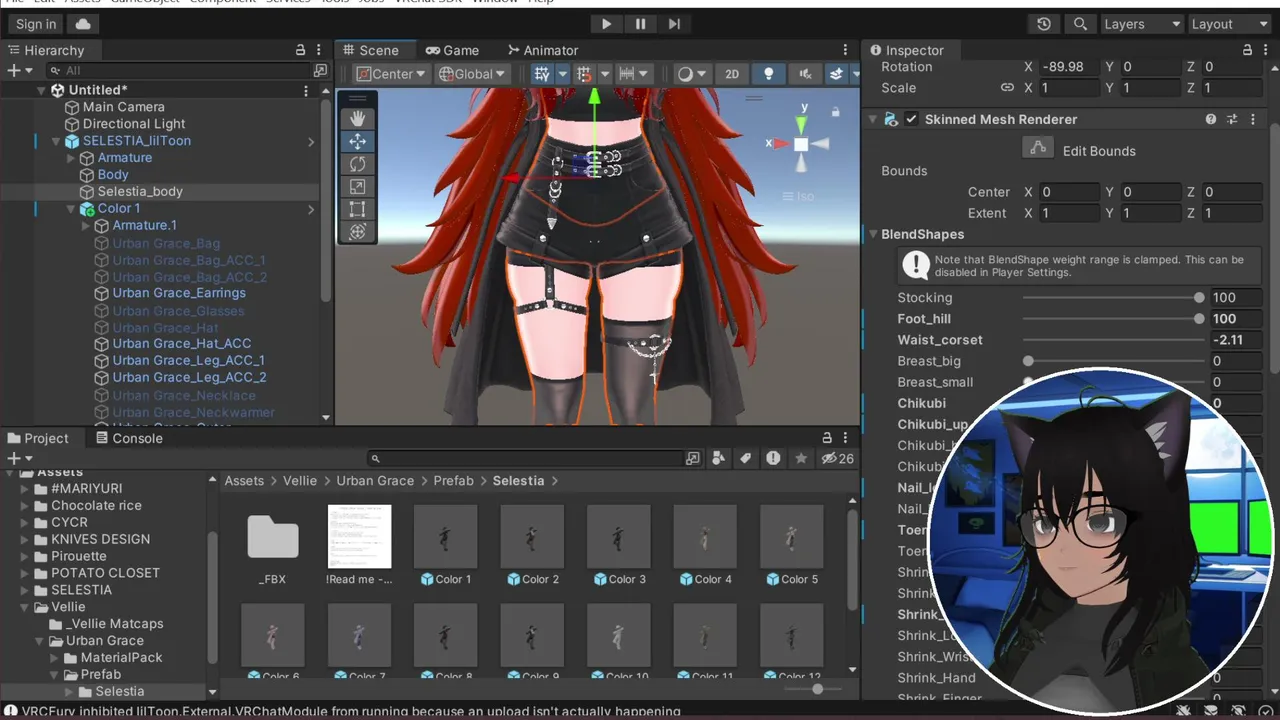Image resolution: width=1280 pixels, height=720 pixels.
Task: Navigate to Prefab in Project breadcrumb
Action: pos(453,481)
